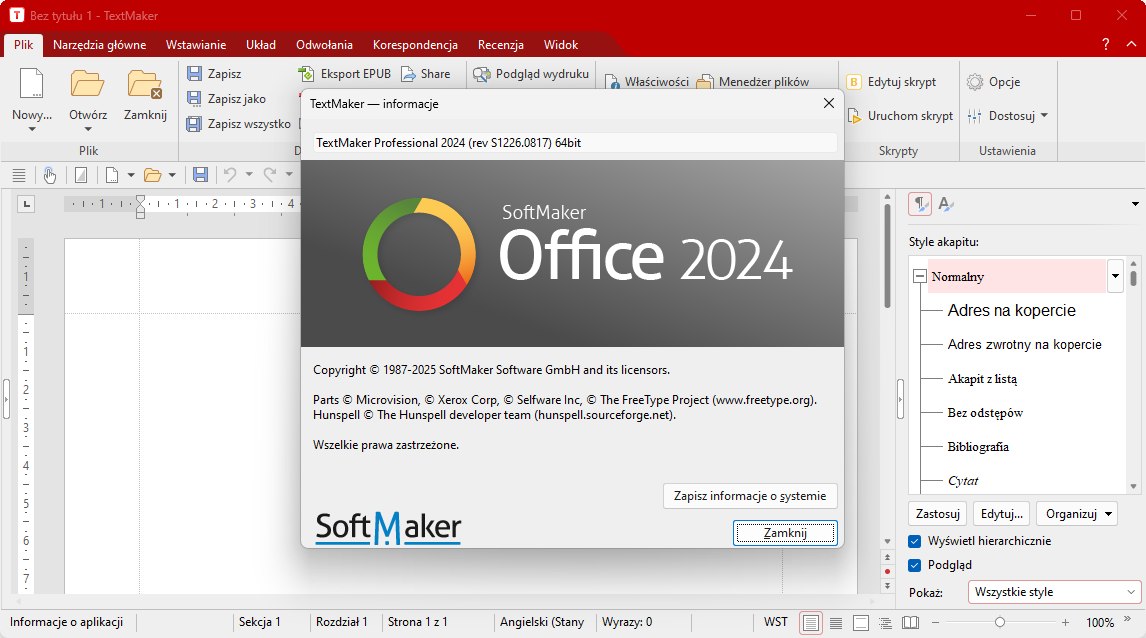Select the master pages view icon in status bar

pos(861,623)
